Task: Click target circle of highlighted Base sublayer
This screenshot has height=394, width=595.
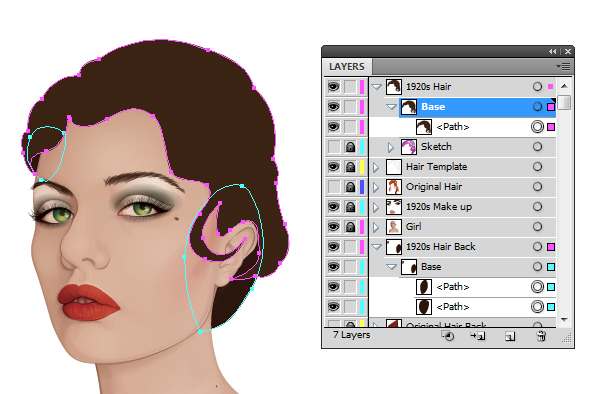Action: pyautogui.click(x=537, y=107)
